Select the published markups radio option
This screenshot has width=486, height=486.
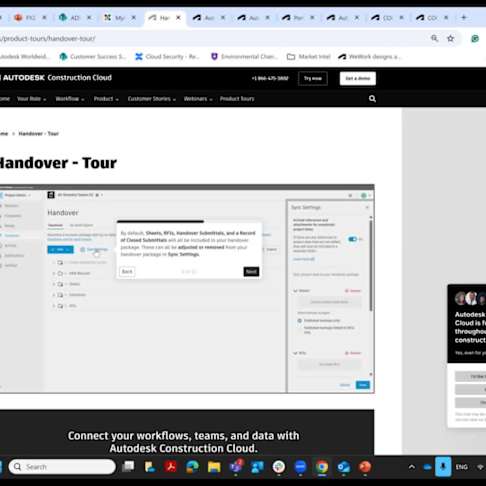click(299, 321)
